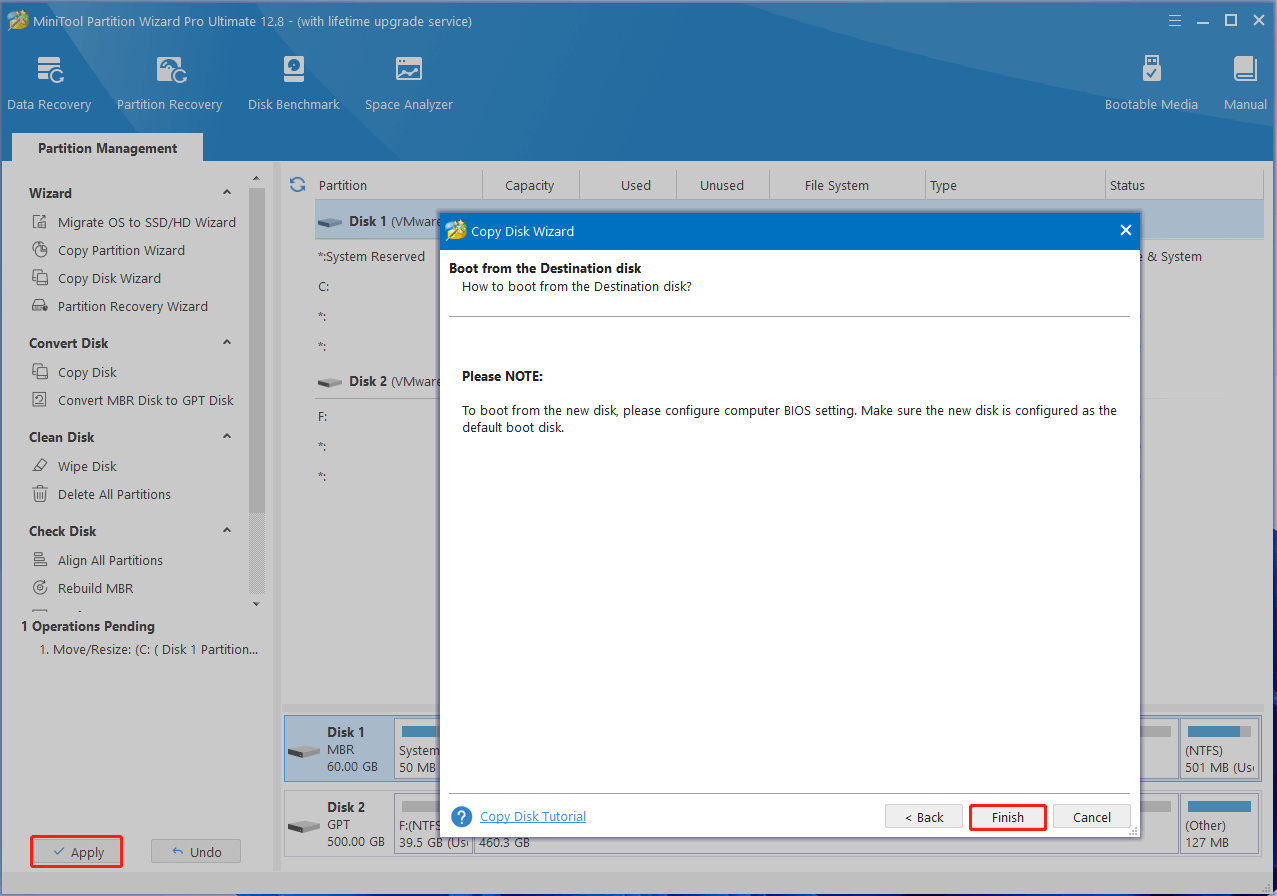Collapse the Check Disk section
This screenshot has width=1277, height=896.
click(x=227, y=531)
